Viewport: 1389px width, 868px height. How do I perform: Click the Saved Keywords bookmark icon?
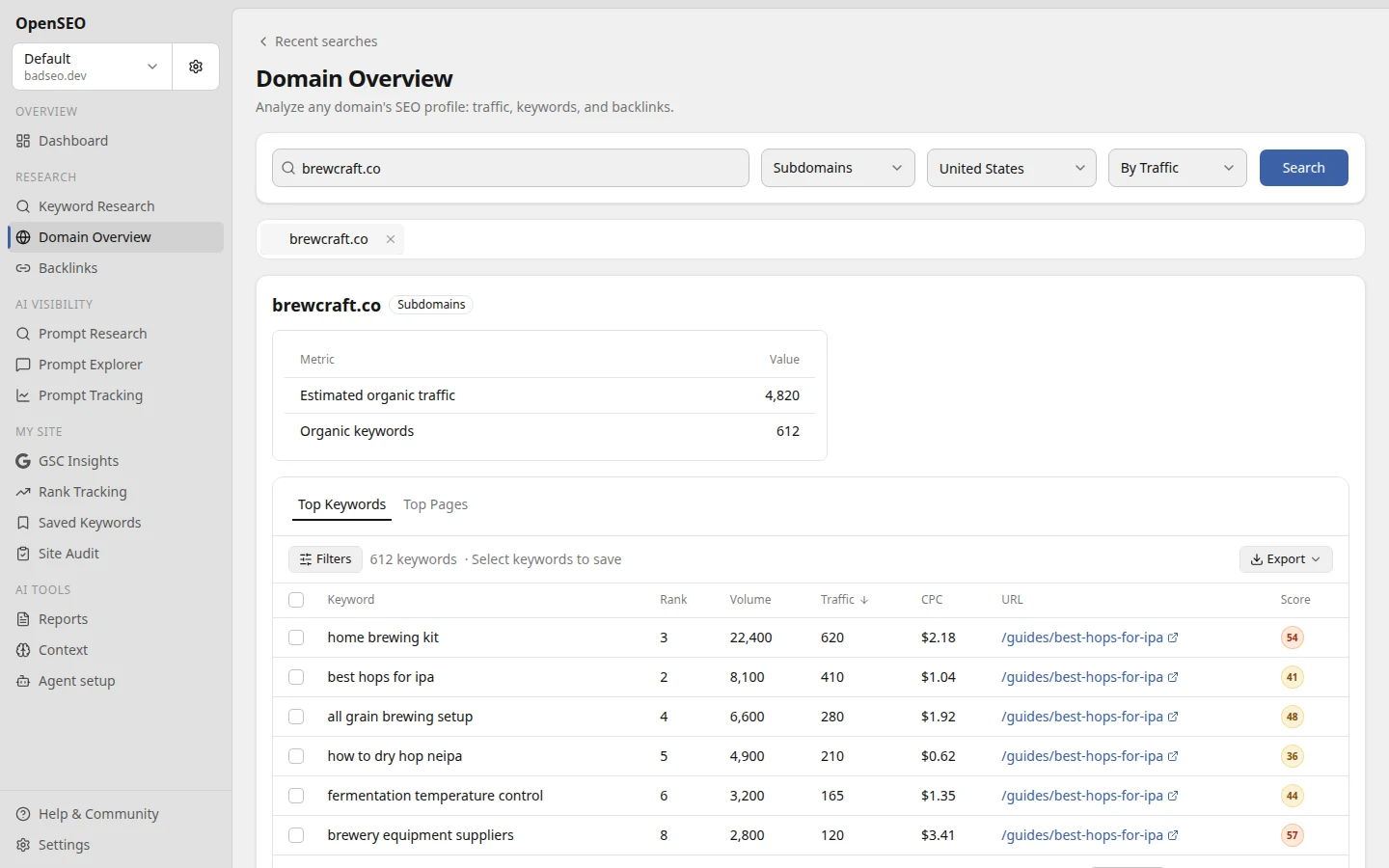(x=23, y=523)
